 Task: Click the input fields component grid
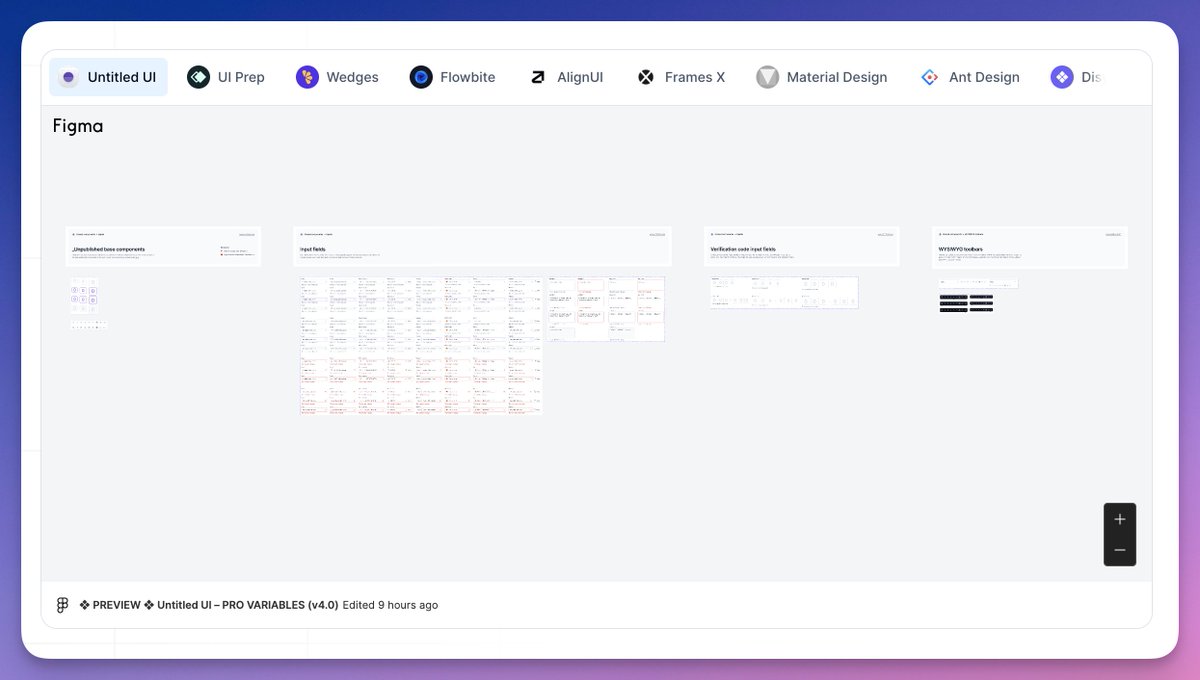420,346
